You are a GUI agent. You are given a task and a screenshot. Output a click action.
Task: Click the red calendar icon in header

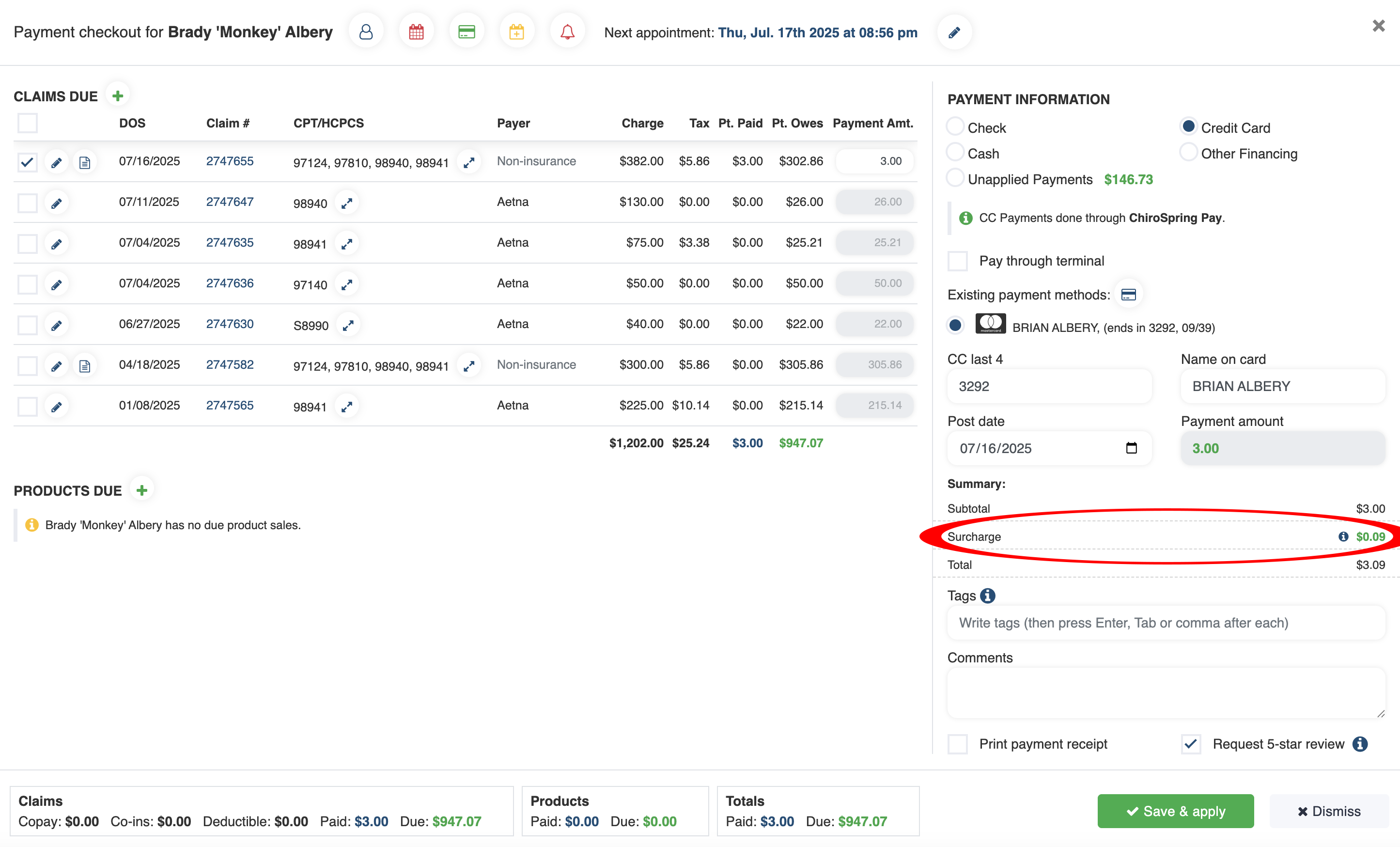click(416, 32)
